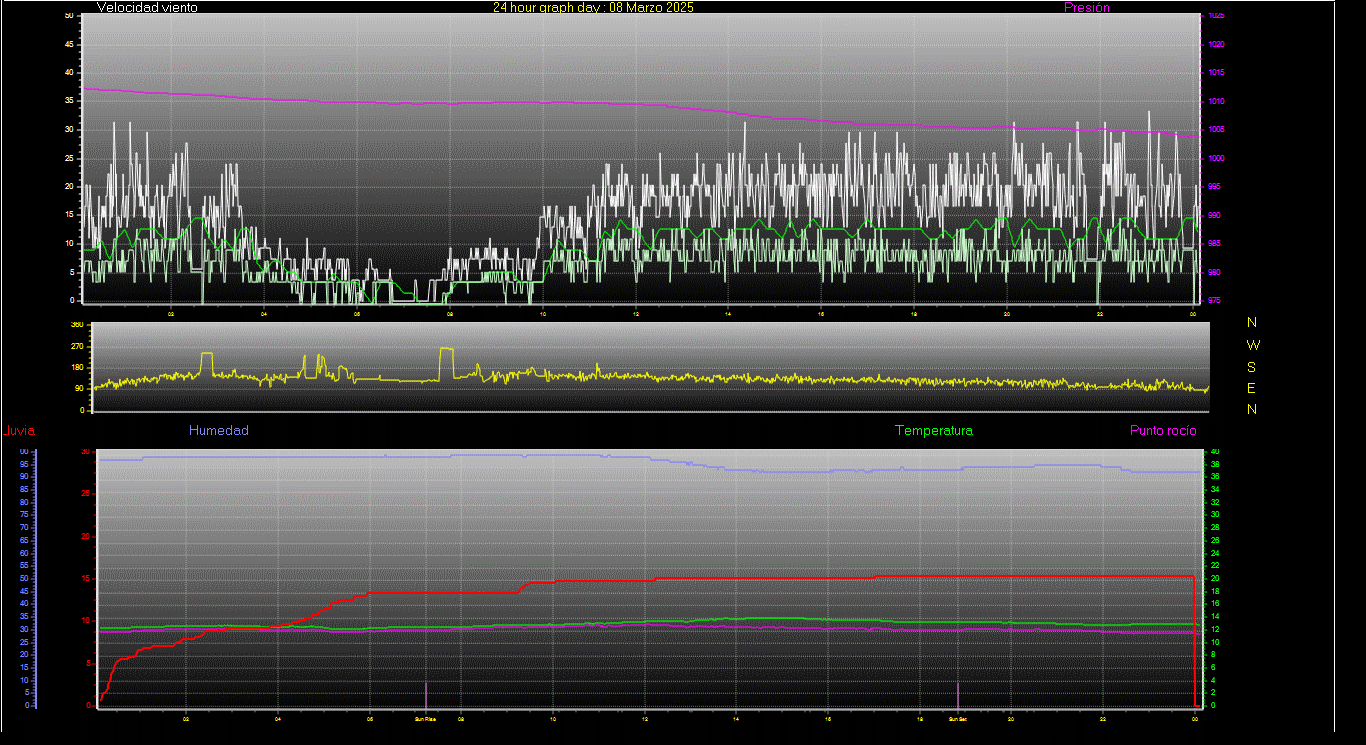Click the green 'Temperatura' legend label
Viewport: 1366px width, 745px height.
(x=933, y=430)
